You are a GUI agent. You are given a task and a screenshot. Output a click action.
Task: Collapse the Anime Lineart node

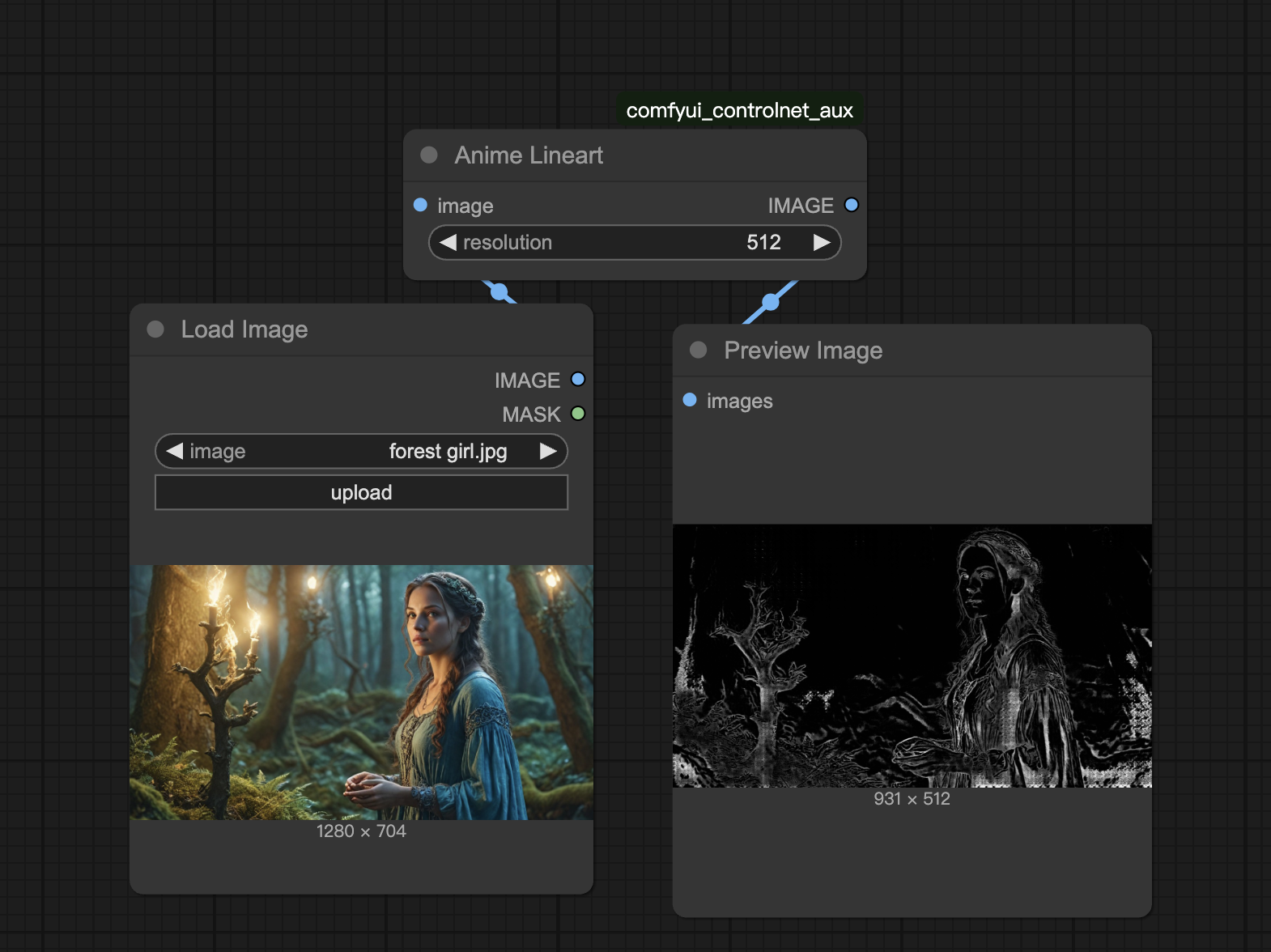point(429,155)
